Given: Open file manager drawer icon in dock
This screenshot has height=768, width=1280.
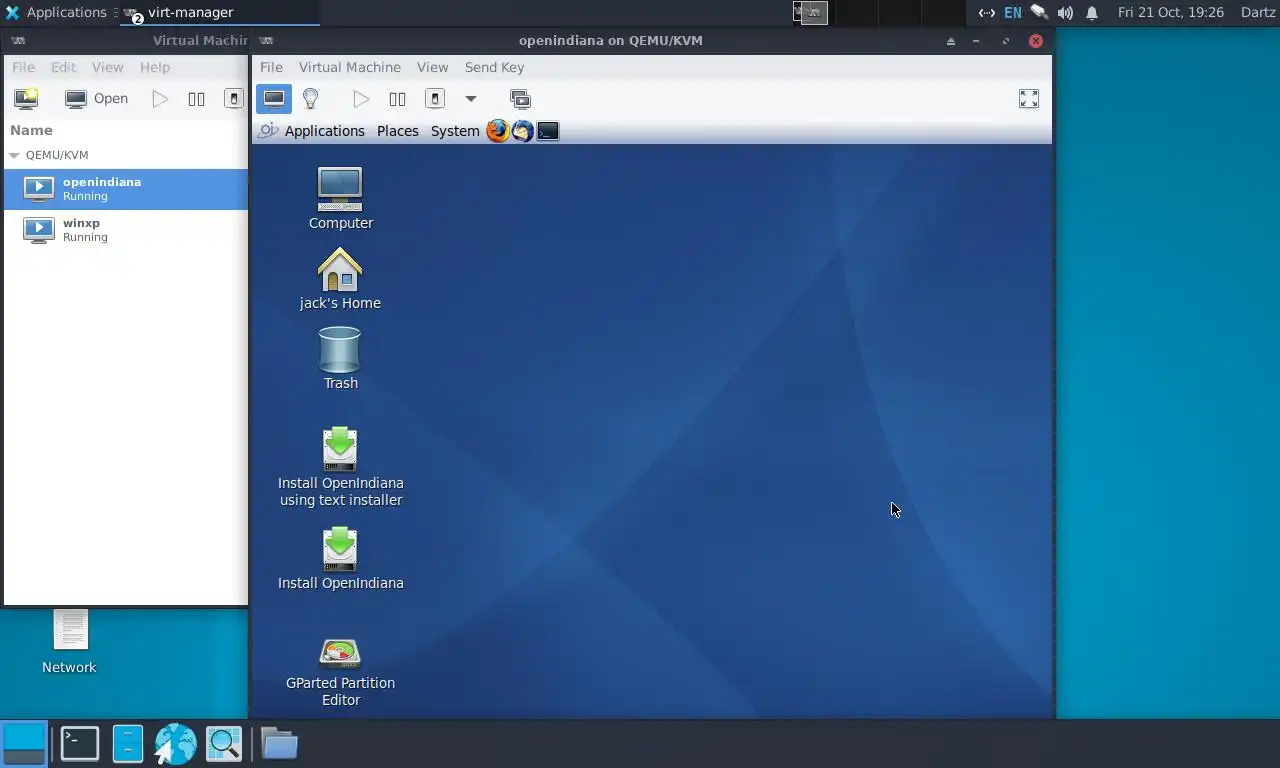Looking at the screenshot, I should coord(128,743).
